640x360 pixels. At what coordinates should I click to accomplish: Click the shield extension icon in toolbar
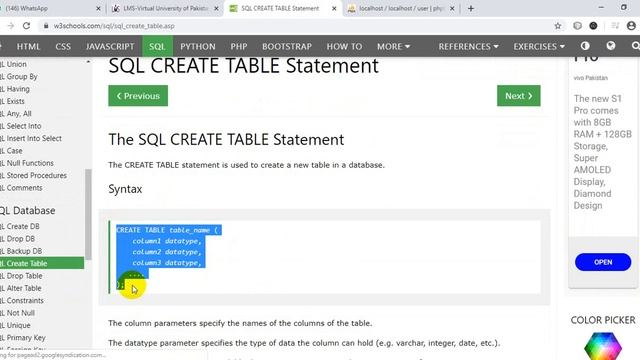(577, 26)
